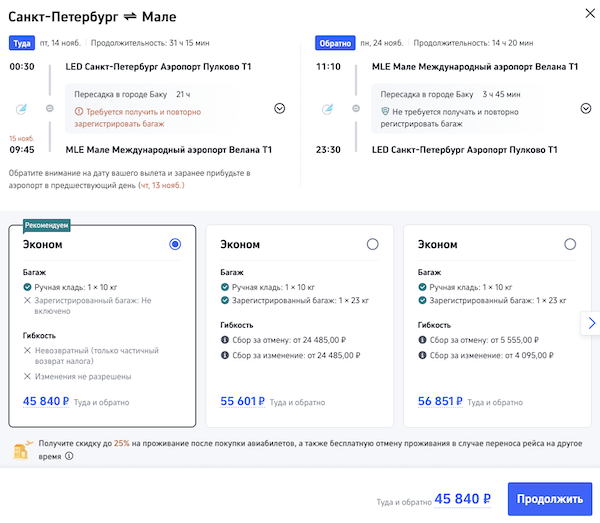Click the Рекомендуем badge on first fare
The height and width of the screenshot is (523, 600).
47,226
